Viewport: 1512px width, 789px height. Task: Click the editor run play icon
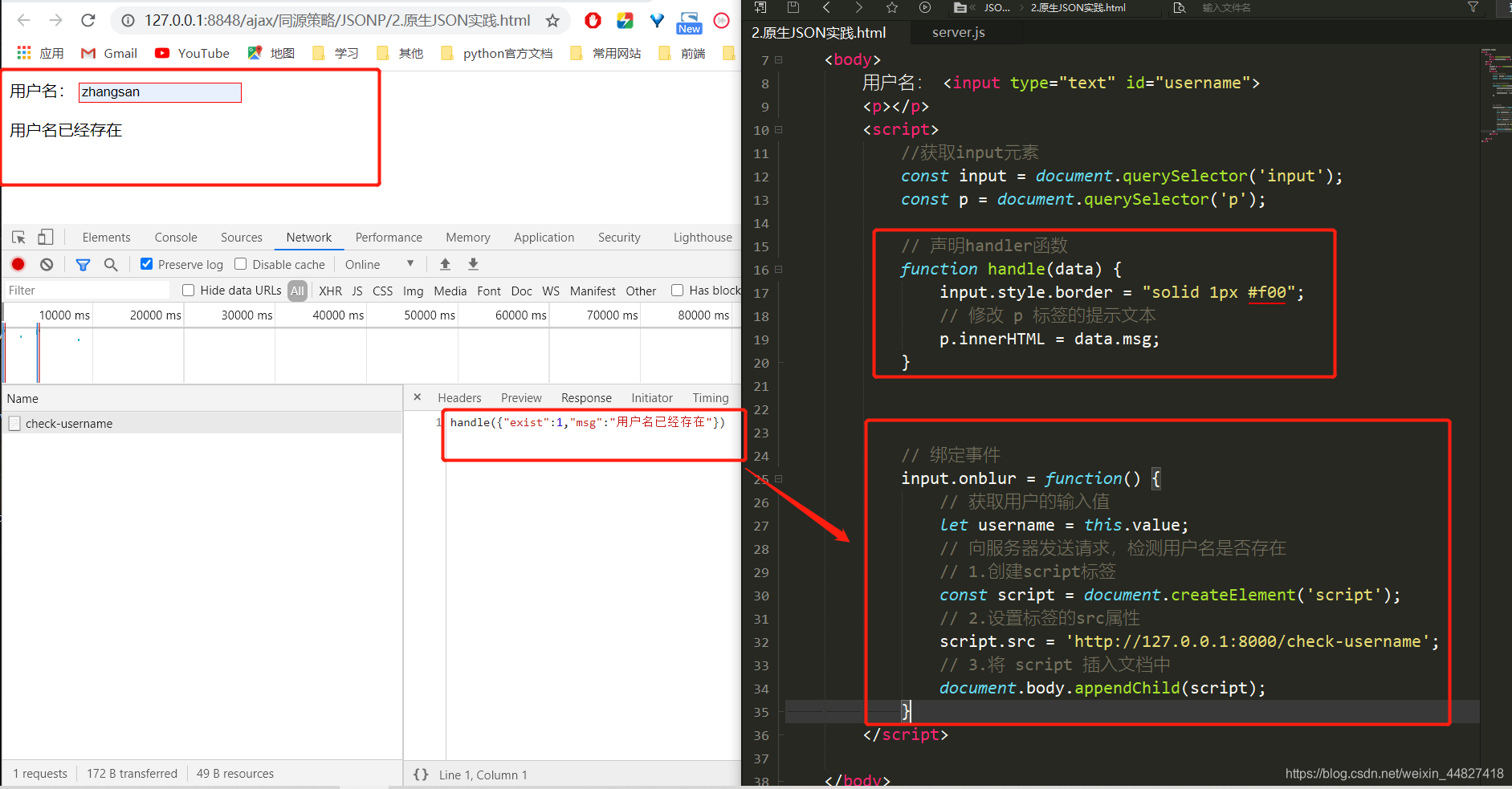coord(925,7)
